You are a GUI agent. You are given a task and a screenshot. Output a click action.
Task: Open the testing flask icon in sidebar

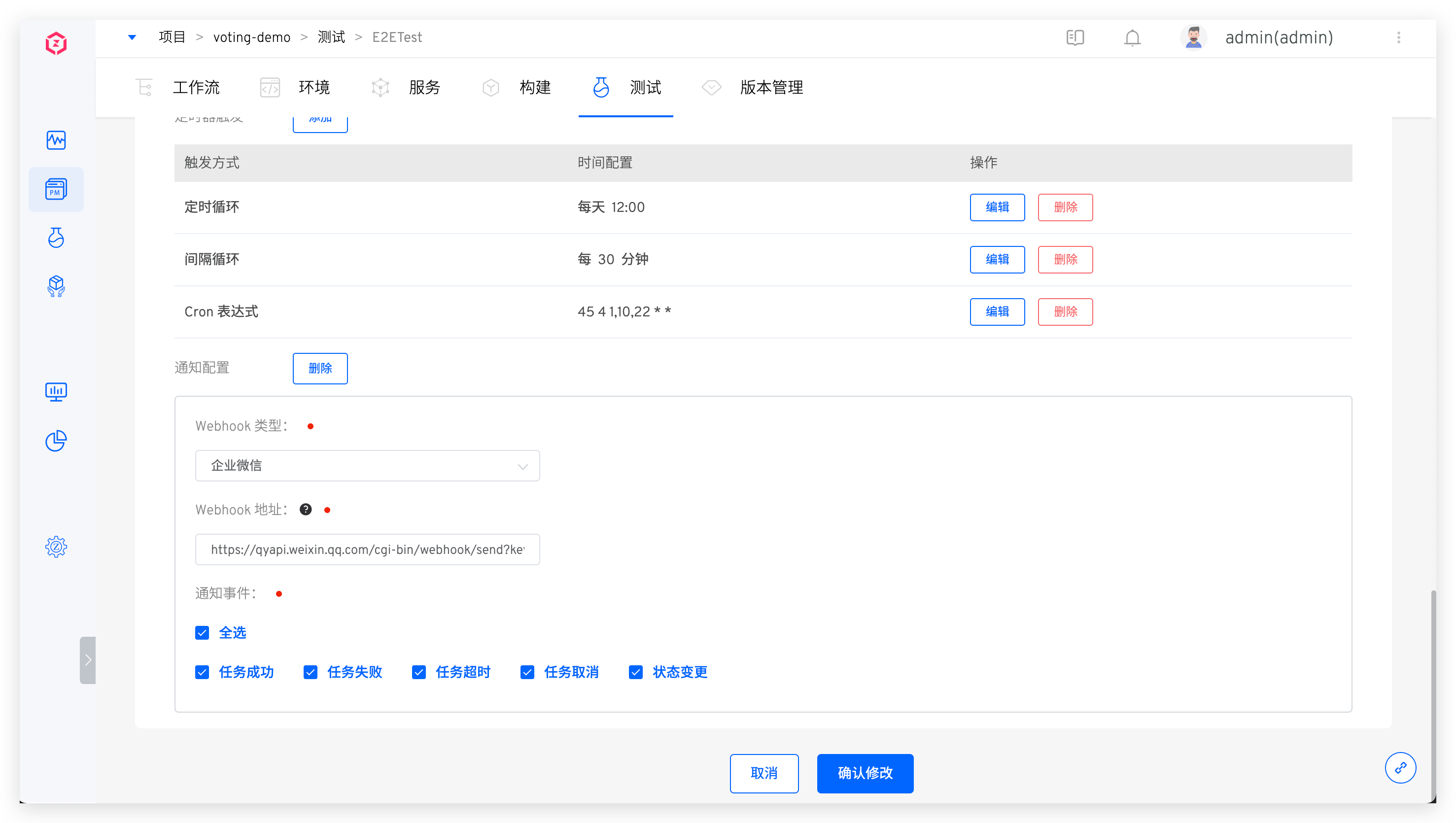point(56,238)
